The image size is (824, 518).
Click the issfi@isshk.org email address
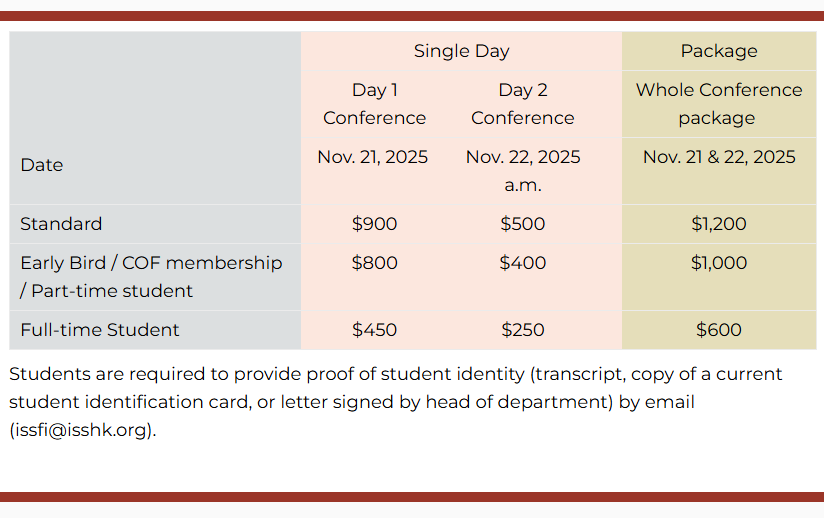(83, 431)
